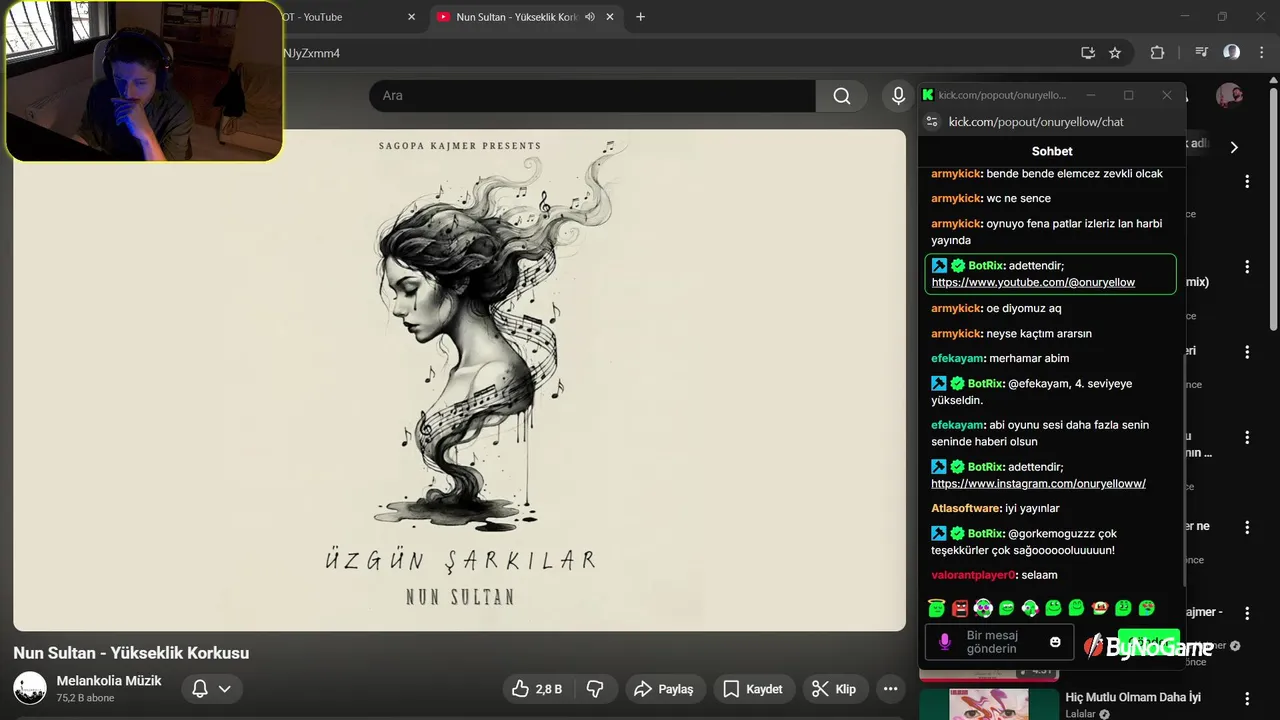Open media controls icon in Chrome toolbar

[x=1202, y=53]
